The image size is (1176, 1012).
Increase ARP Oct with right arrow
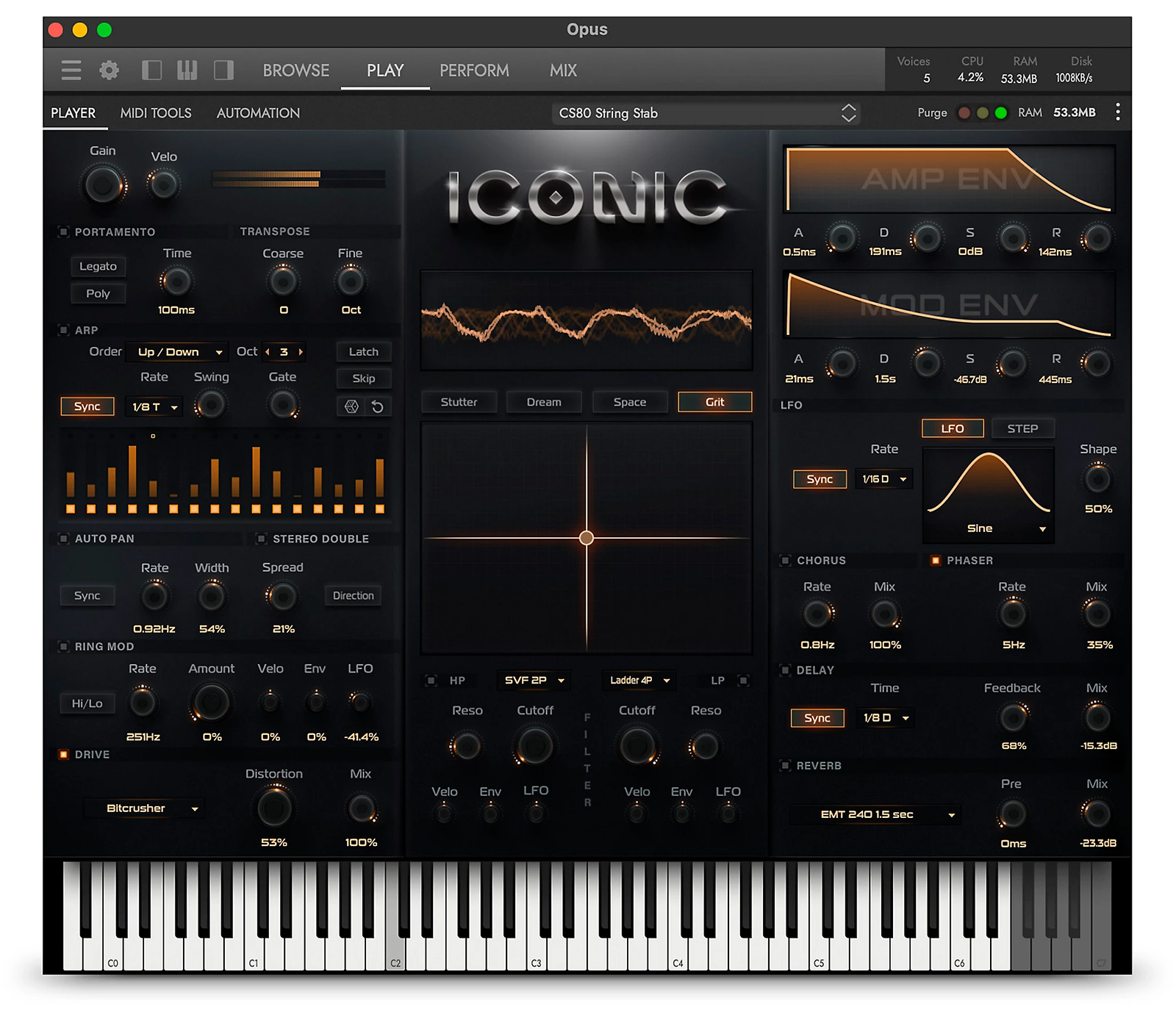click(x=300, y=352)
